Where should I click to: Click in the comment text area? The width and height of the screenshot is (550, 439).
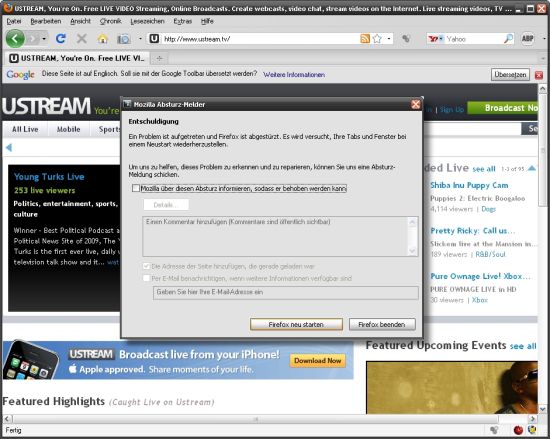point(276,237)
